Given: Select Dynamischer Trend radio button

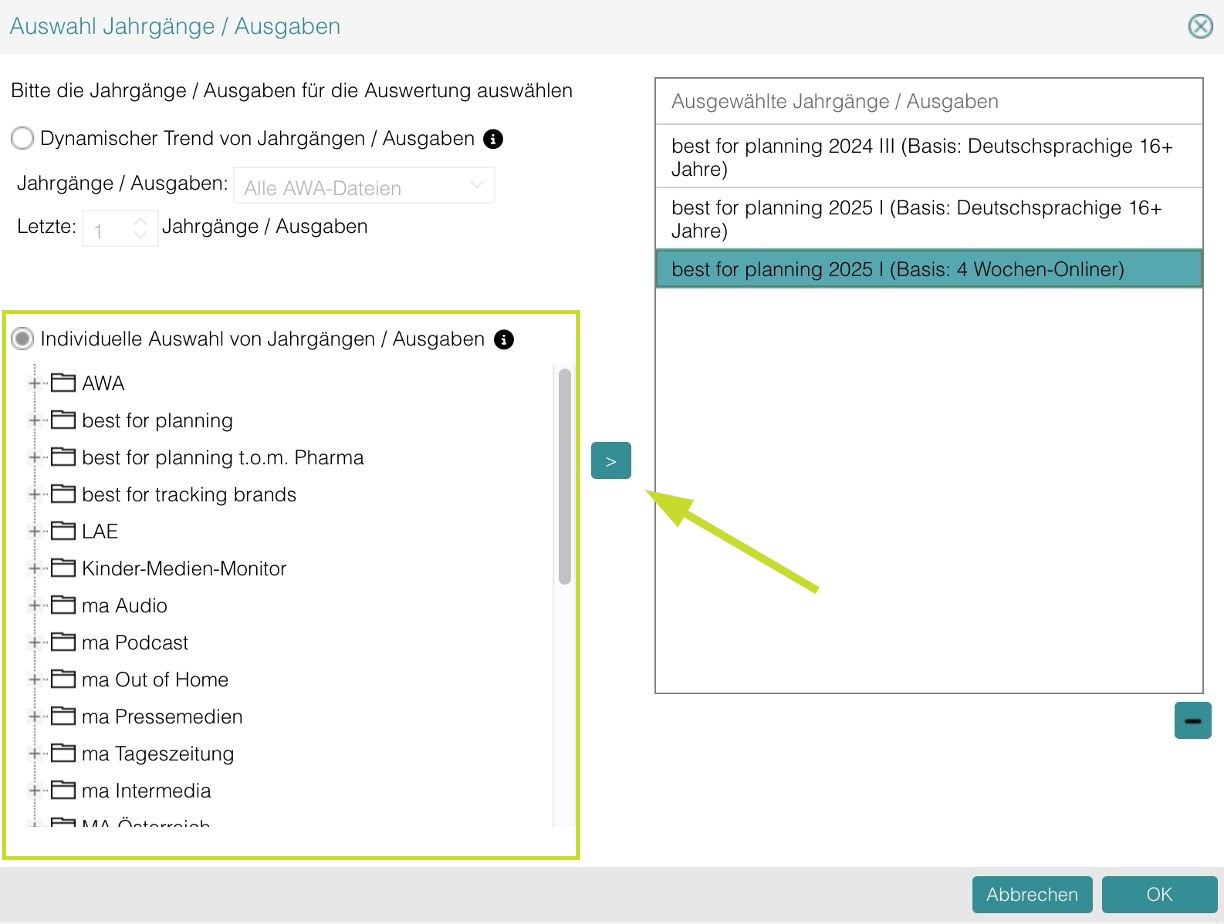Looking at the screenshot, I should 22,139.
